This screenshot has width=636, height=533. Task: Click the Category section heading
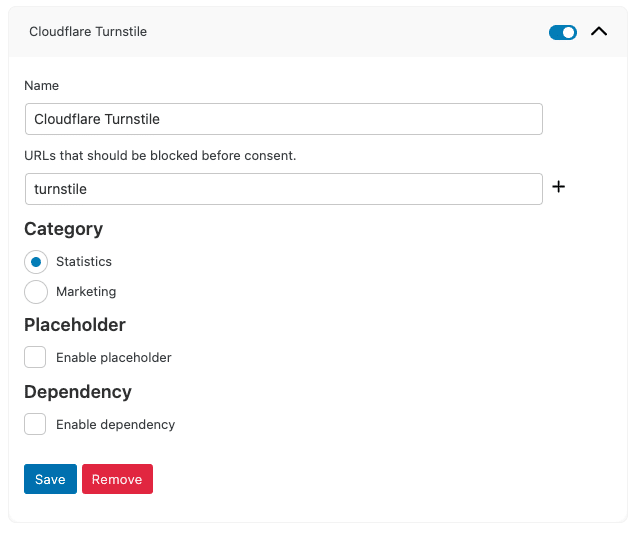tap(64, 229)
